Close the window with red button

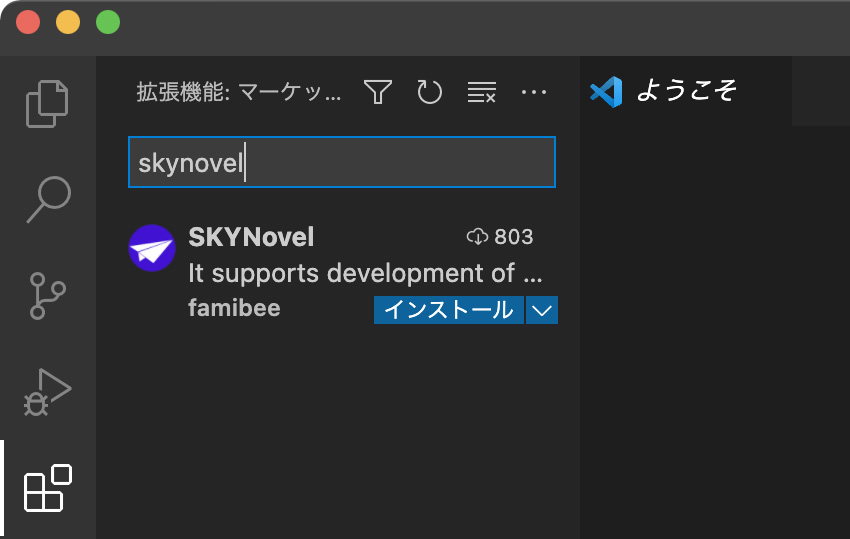coord(28,22)
